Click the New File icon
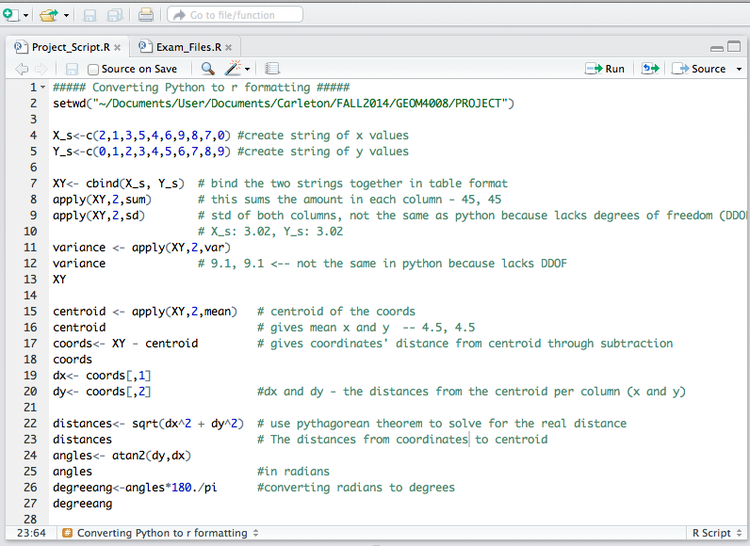Viewport: 750px width, 546px height. coord(10,15)
